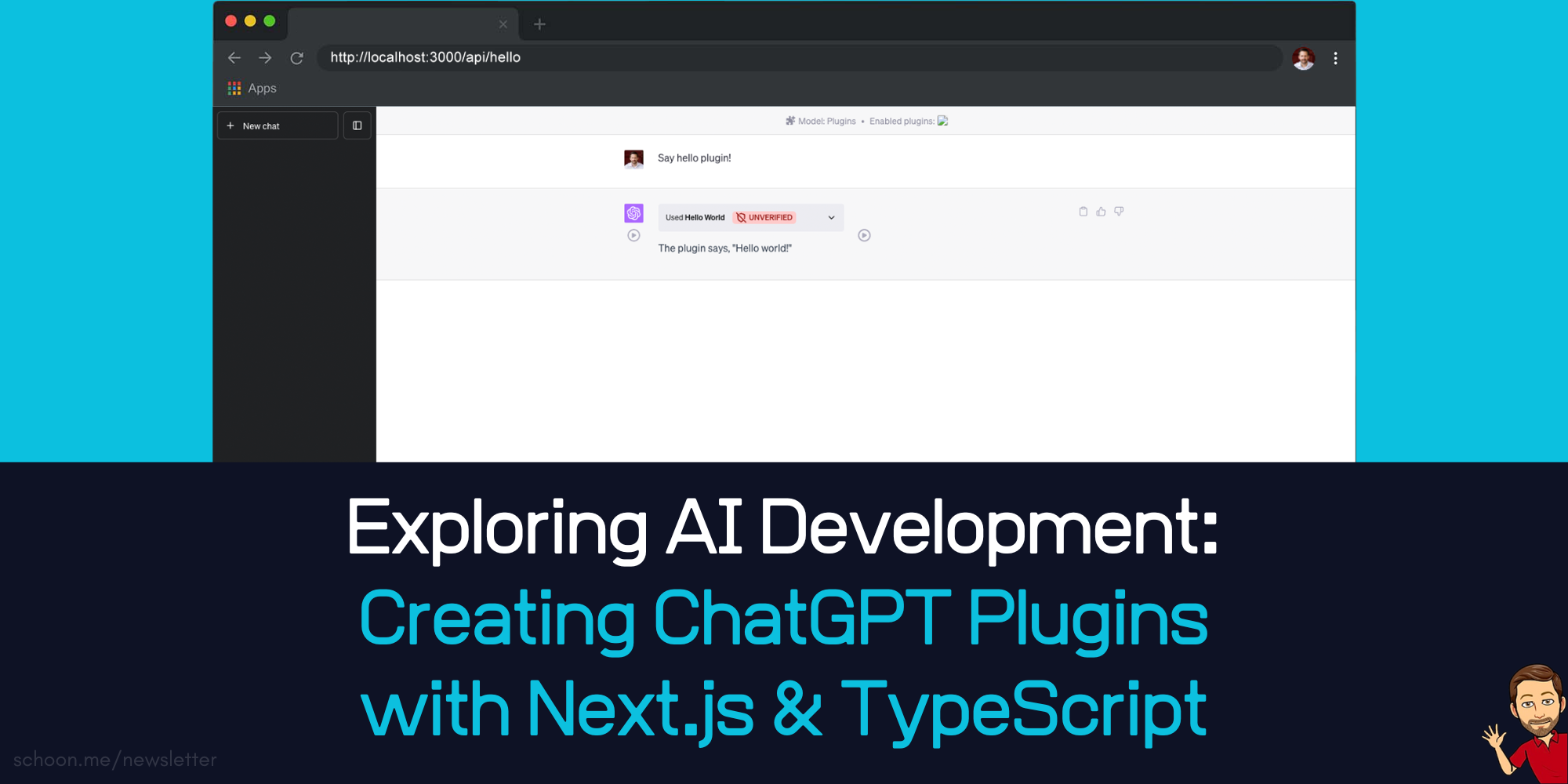Go forward with the browser forward arrow

[x=265, y=58]
